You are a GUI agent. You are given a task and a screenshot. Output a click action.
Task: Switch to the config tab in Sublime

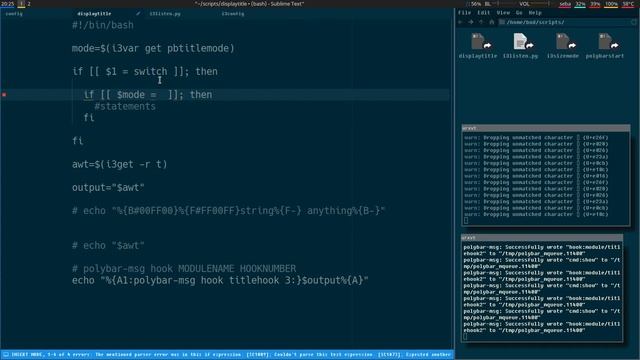click(14, 14)
